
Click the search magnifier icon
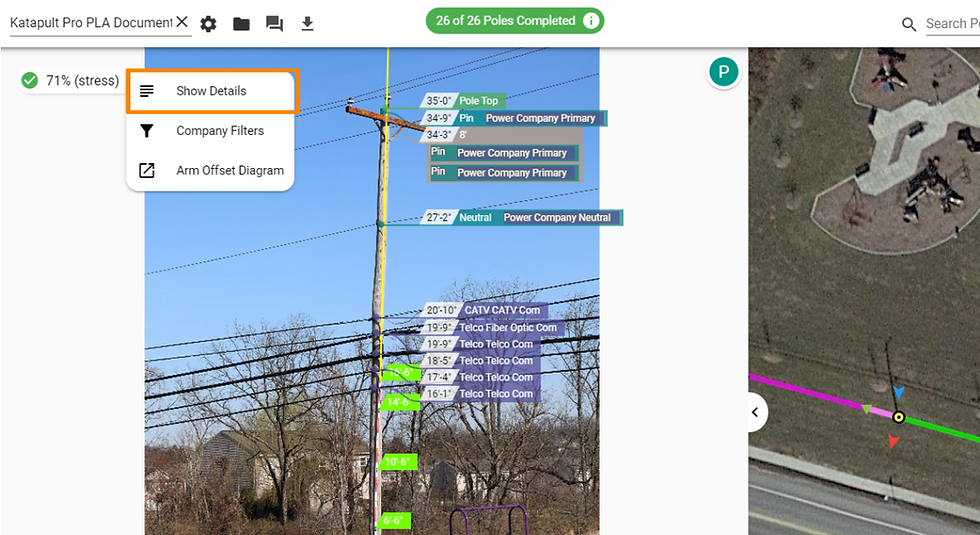pyautogui.click(x=909, y=24)
